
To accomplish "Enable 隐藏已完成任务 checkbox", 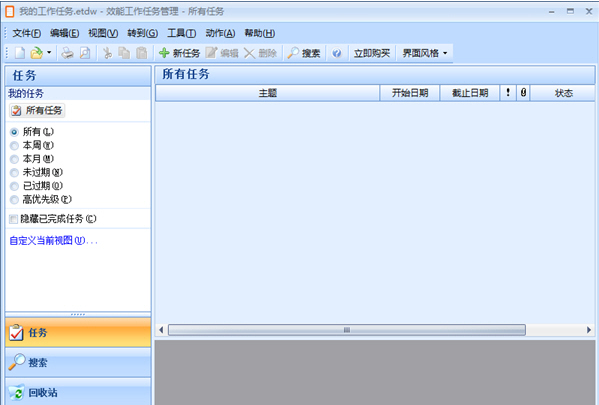I will (x=13, y=219).
